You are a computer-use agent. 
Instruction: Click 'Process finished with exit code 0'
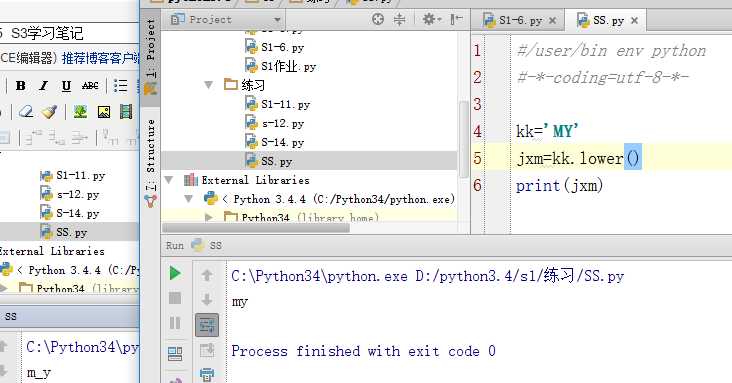click(364, 351)
